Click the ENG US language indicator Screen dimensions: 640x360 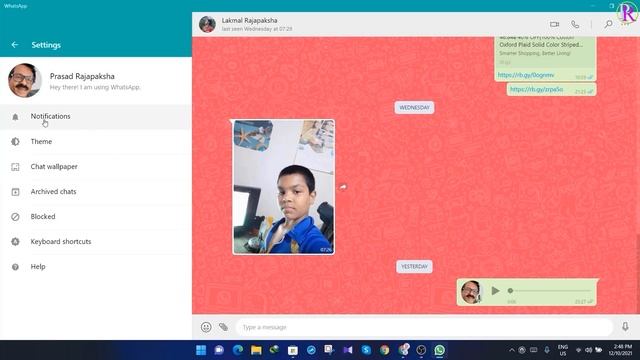pyautogui.click(x=563, y=350)
